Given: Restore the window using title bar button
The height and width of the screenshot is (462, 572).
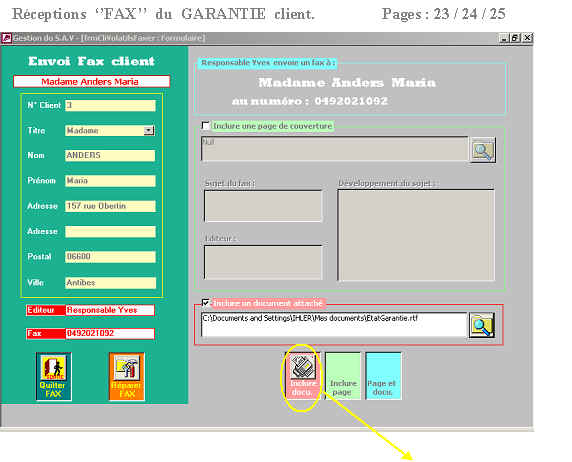Looking at the screenshot, I should pyautogui.click(x=515, y=38).
